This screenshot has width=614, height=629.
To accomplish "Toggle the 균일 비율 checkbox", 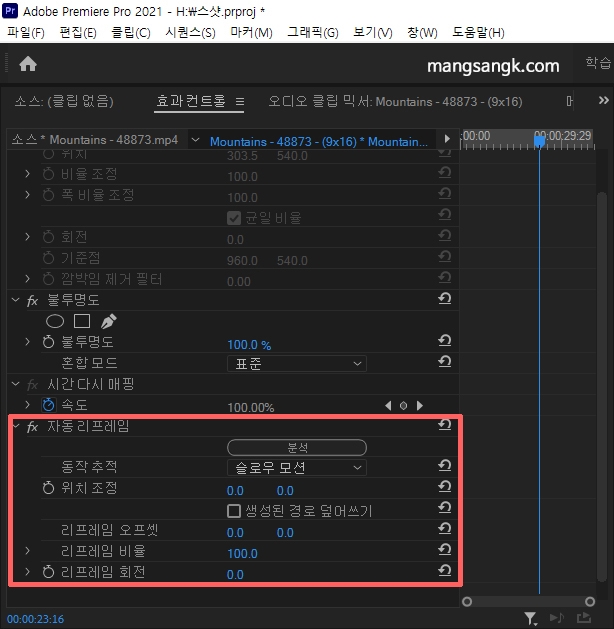I will click(x=234, y=218).
